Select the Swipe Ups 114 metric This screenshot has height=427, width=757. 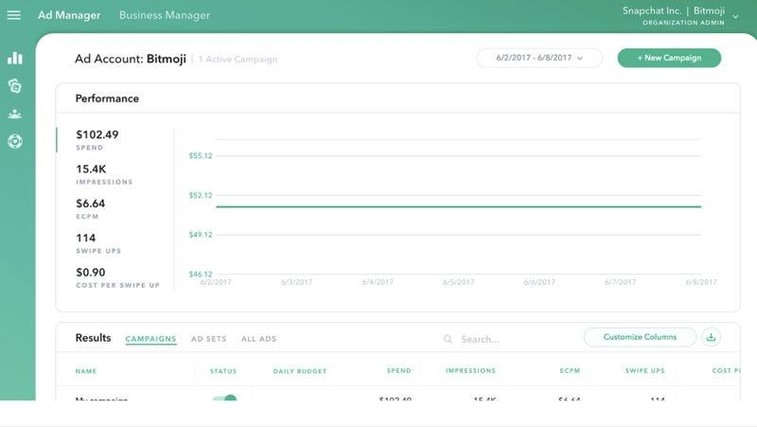[98, 243]
